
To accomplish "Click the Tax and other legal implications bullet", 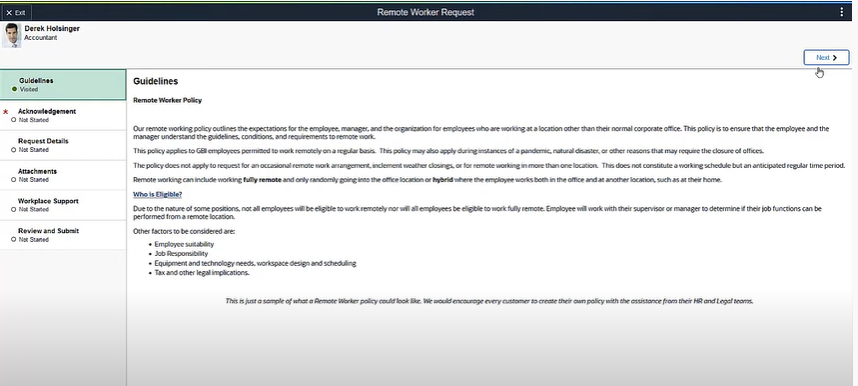I will pyautogui.click(x=202, y=273).
